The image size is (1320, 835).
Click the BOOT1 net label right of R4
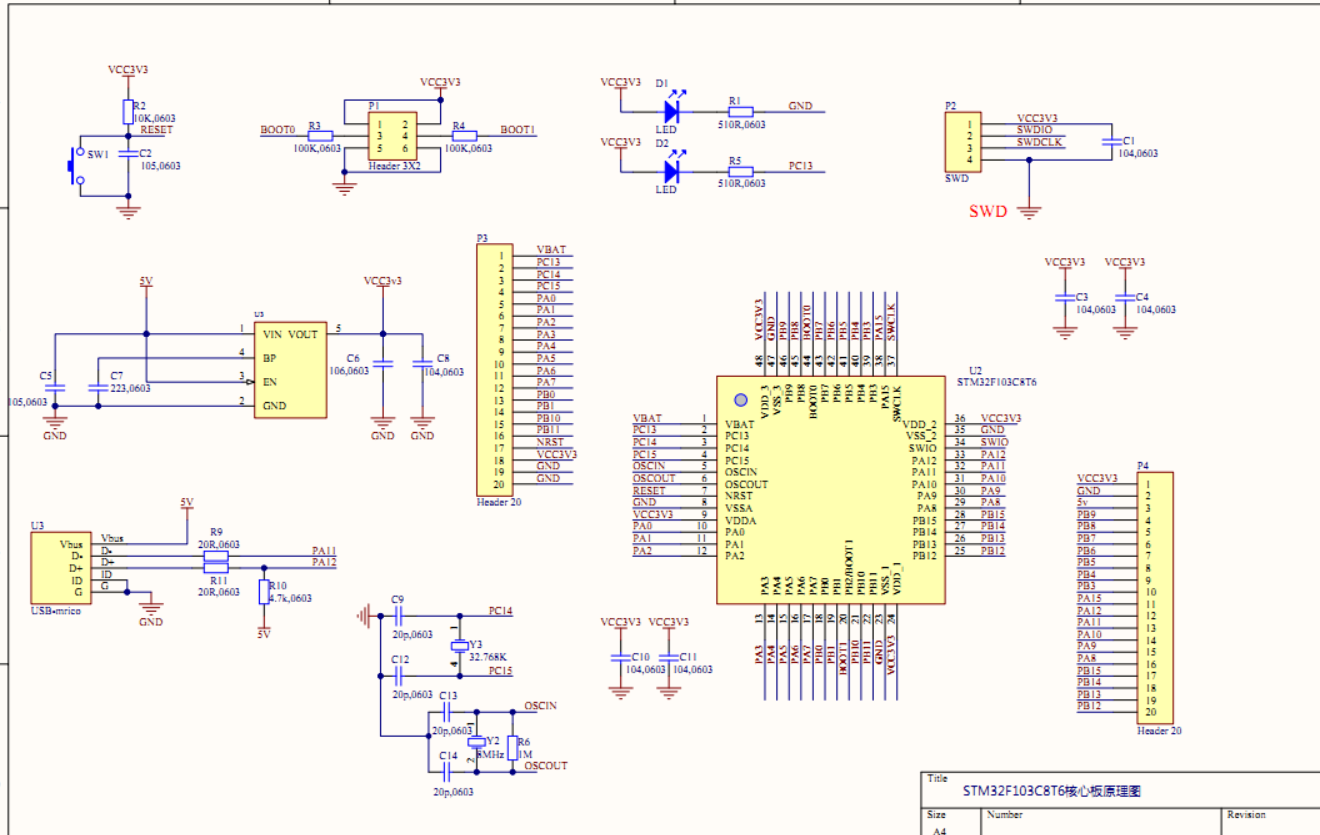click(518, 130)
